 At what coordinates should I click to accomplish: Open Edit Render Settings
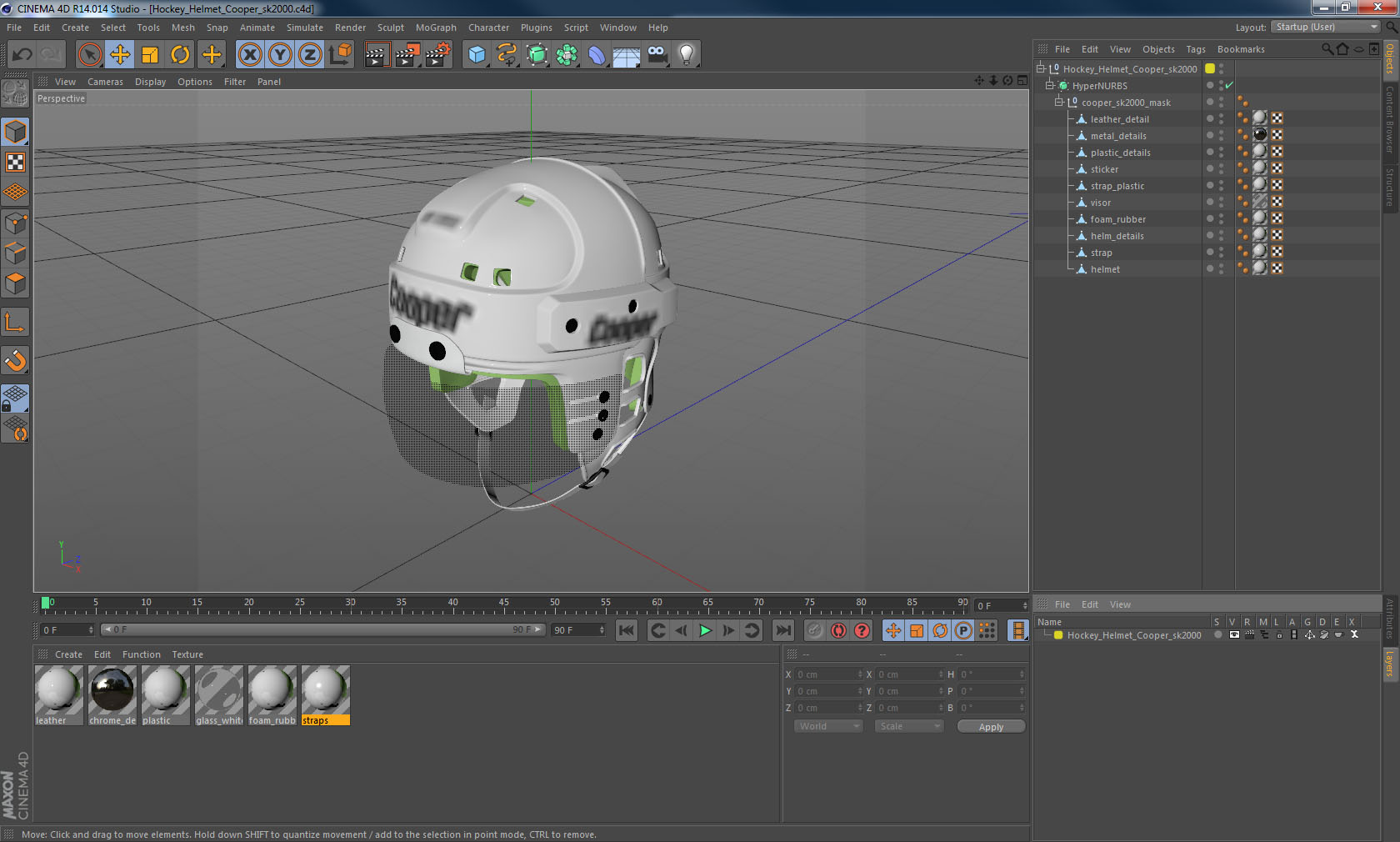click(438, 55)
